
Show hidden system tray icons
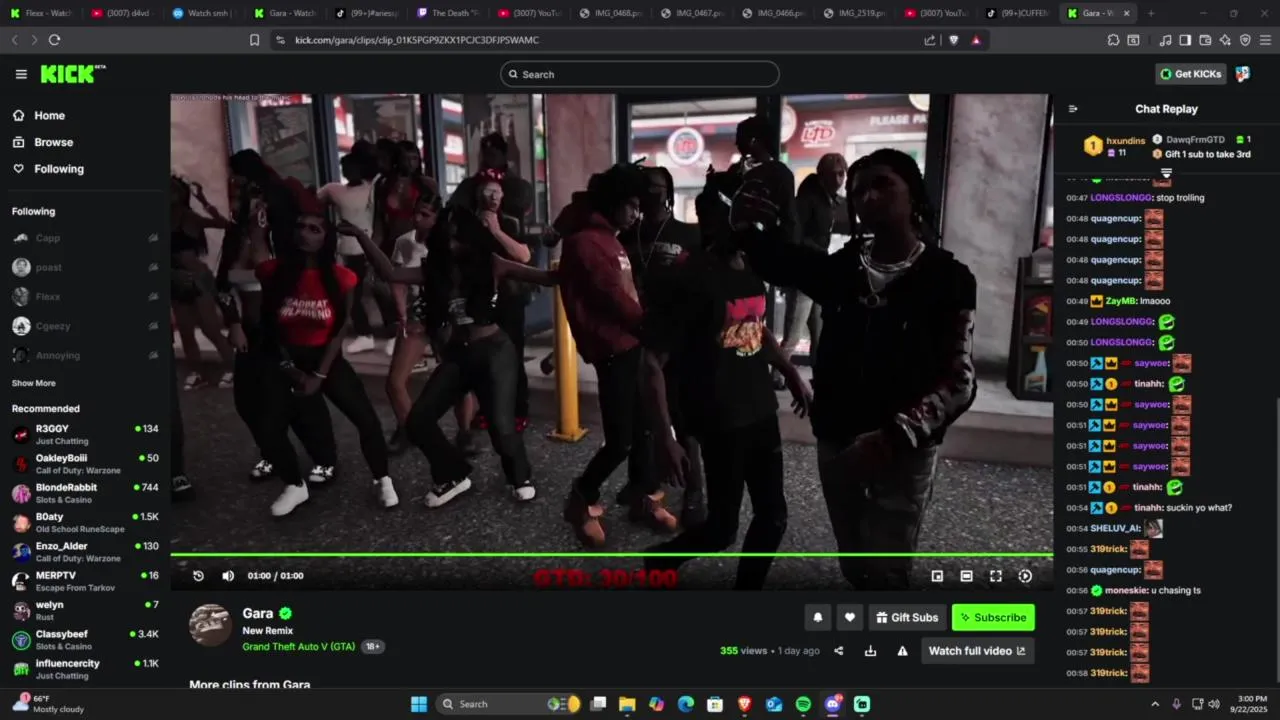click(1155, 704)
